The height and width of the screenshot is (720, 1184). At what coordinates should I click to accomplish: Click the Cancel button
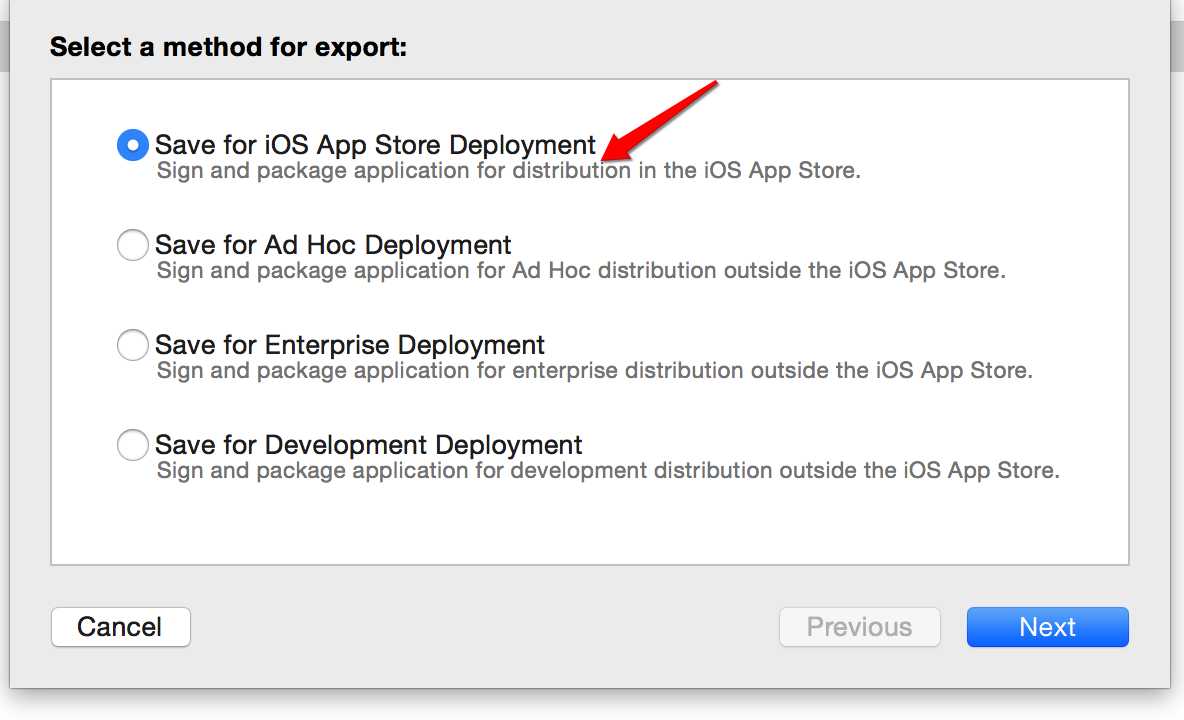point(121,627)
